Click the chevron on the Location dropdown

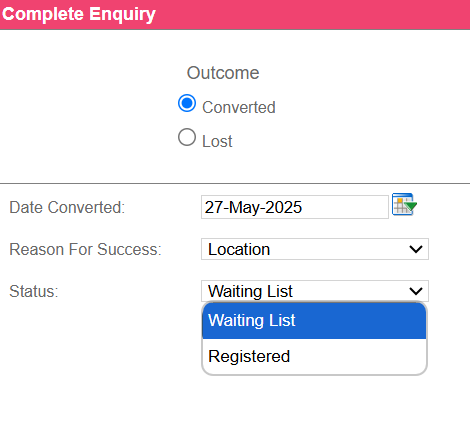[x=416, y=249]
